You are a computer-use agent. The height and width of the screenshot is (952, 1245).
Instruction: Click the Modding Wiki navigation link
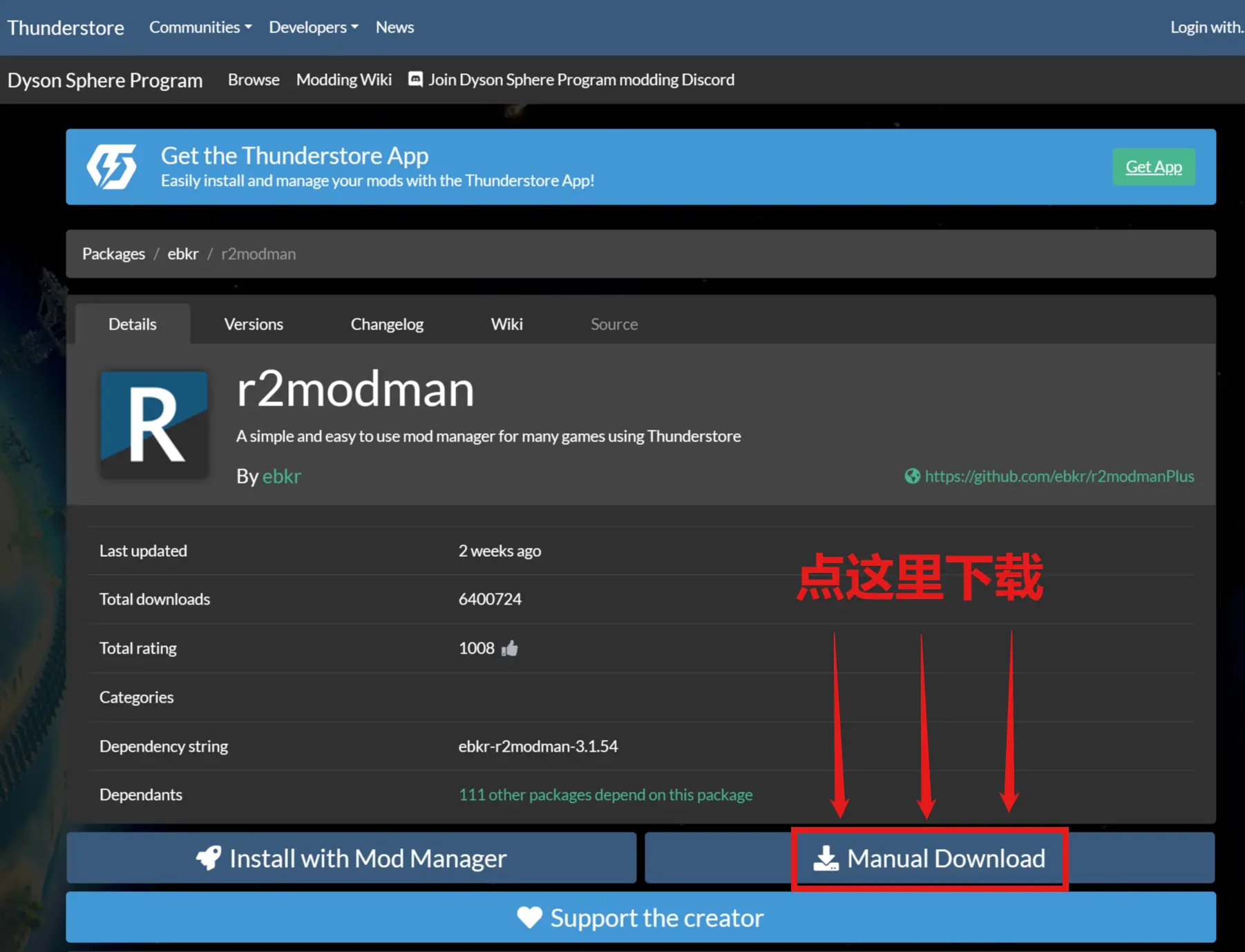click(x=343, y=79)
